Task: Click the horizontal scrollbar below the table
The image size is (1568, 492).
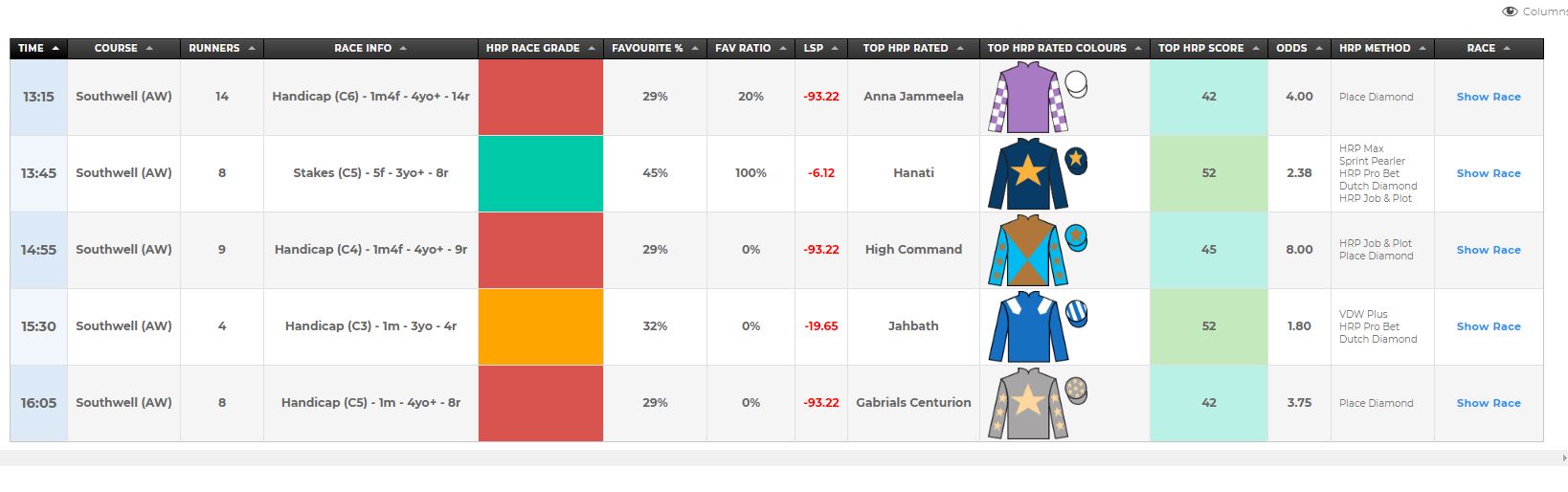Action: click(784, 458)
